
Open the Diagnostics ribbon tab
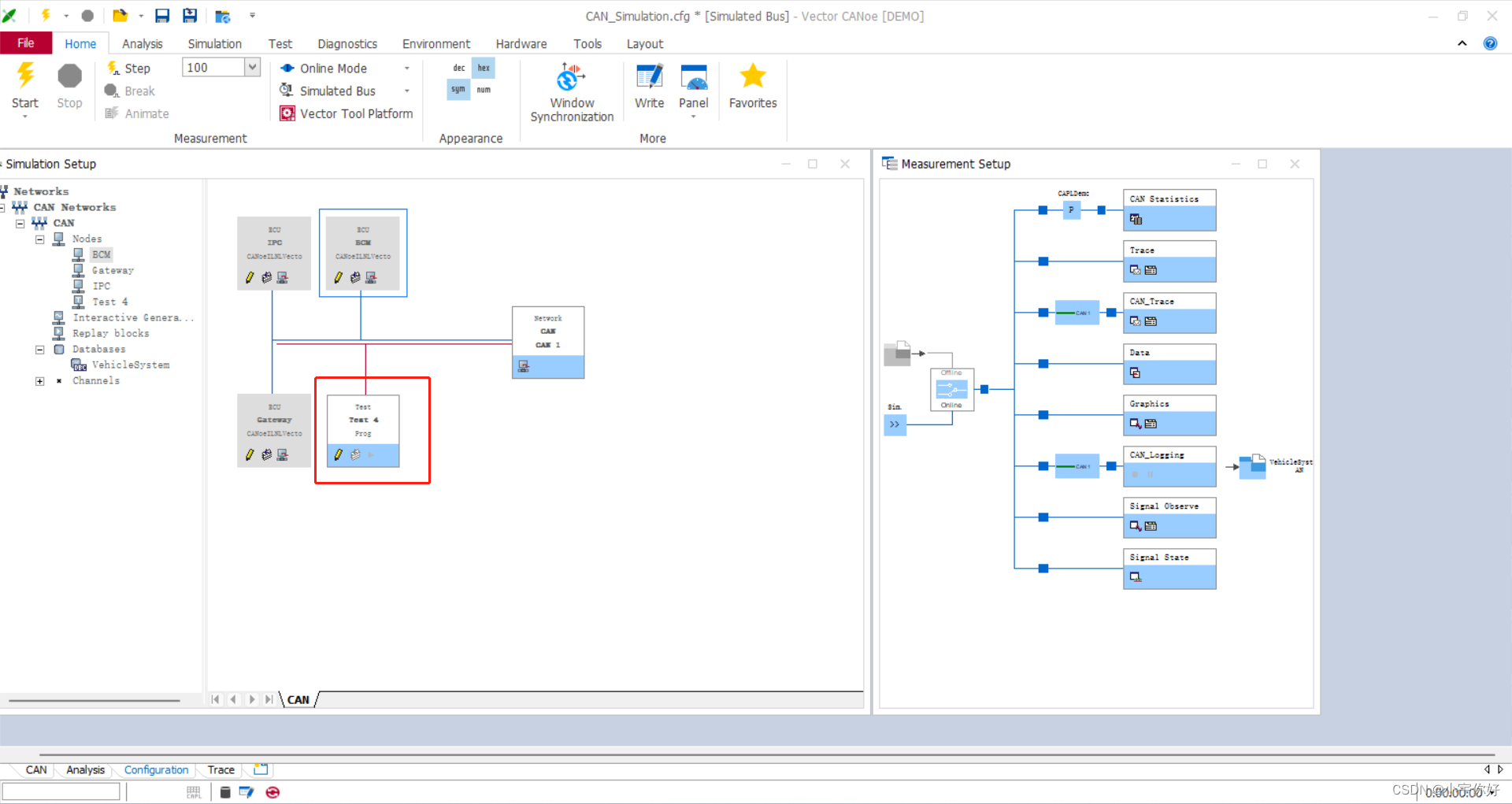click(x=347, y=44)
